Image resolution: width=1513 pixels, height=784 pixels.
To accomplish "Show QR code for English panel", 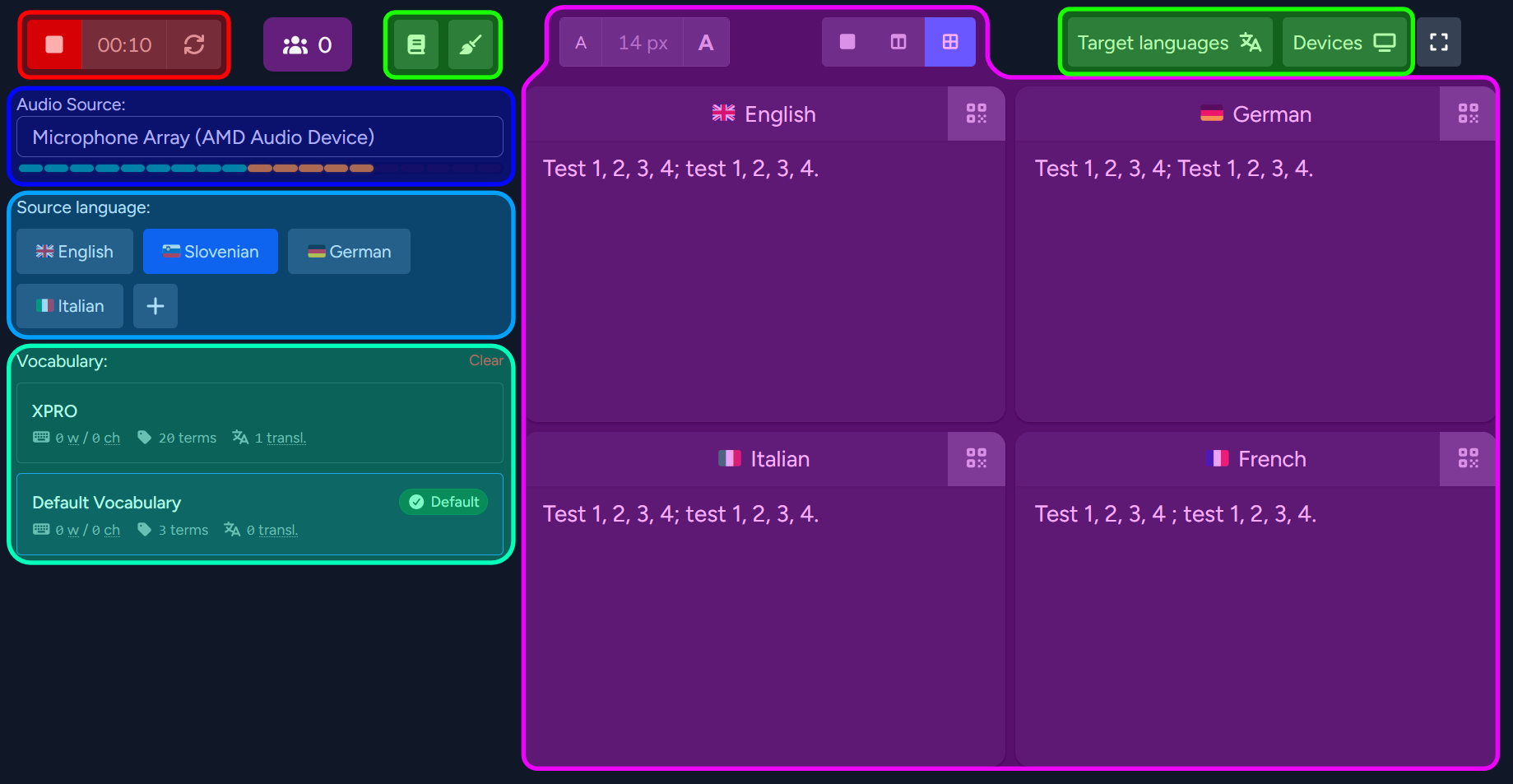I will coord(977,114).
